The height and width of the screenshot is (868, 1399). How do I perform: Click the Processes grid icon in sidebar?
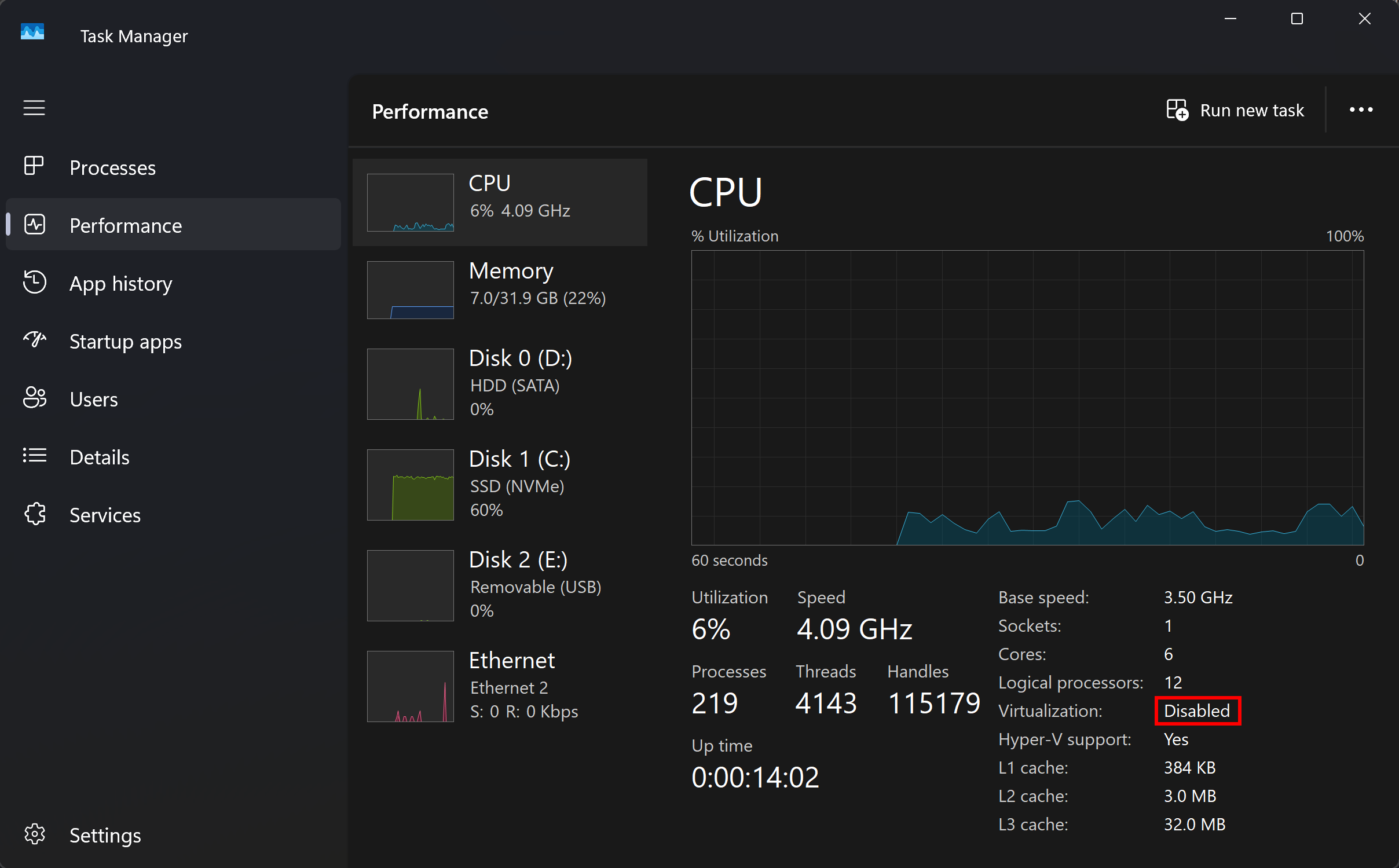(x=34, y=166)
